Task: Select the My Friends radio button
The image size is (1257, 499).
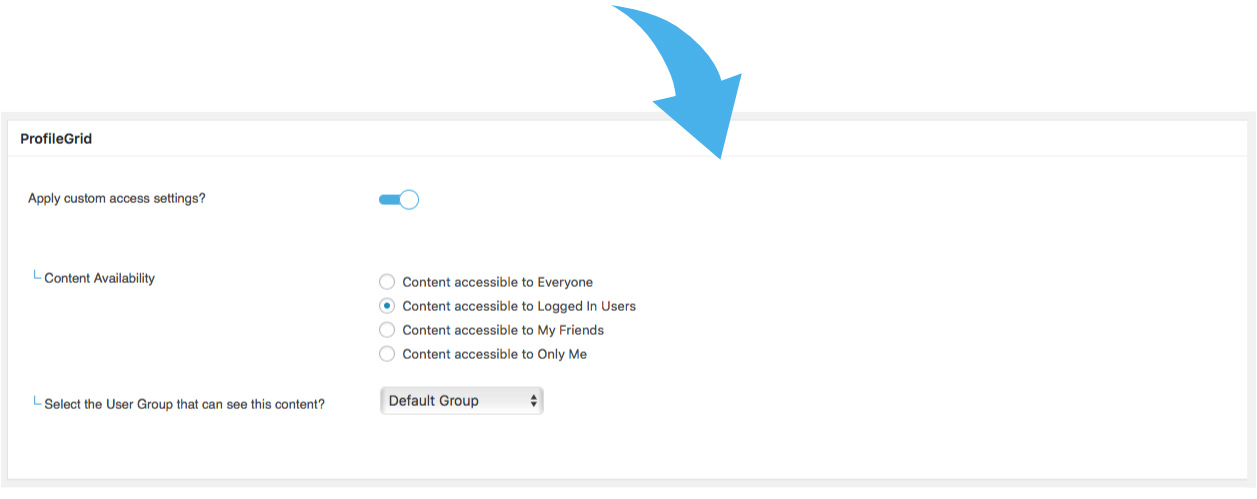Action: (x=387, y=330)
